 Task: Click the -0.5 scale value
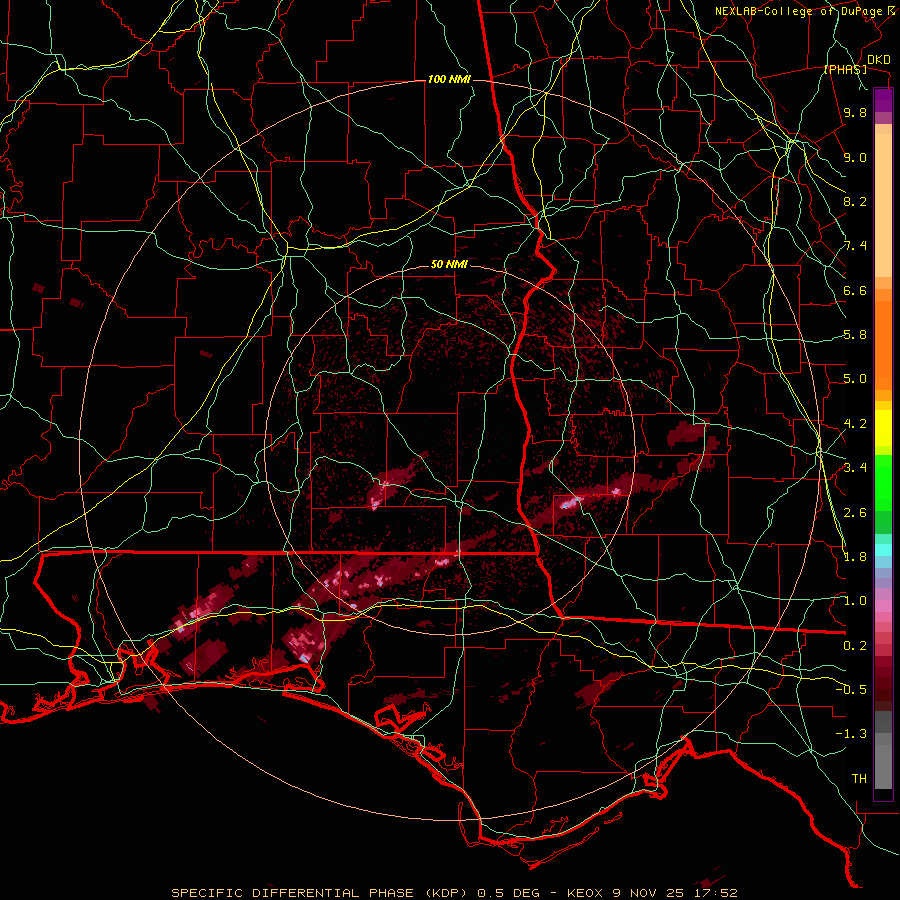[851, 690]
